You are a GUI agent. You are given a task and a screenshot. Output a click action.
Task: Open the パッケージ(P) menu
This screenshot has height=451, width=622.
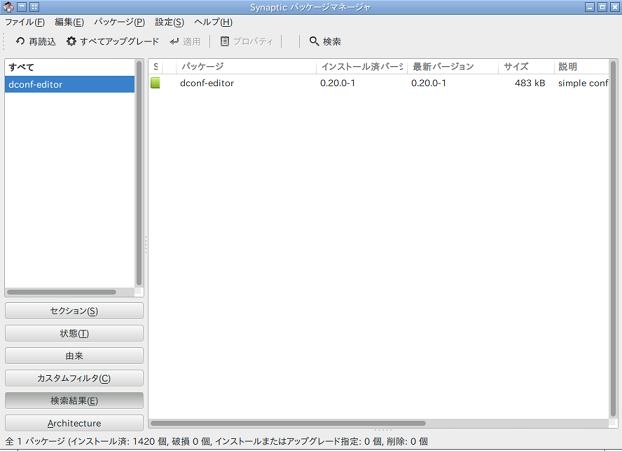(x=119, y=22)
